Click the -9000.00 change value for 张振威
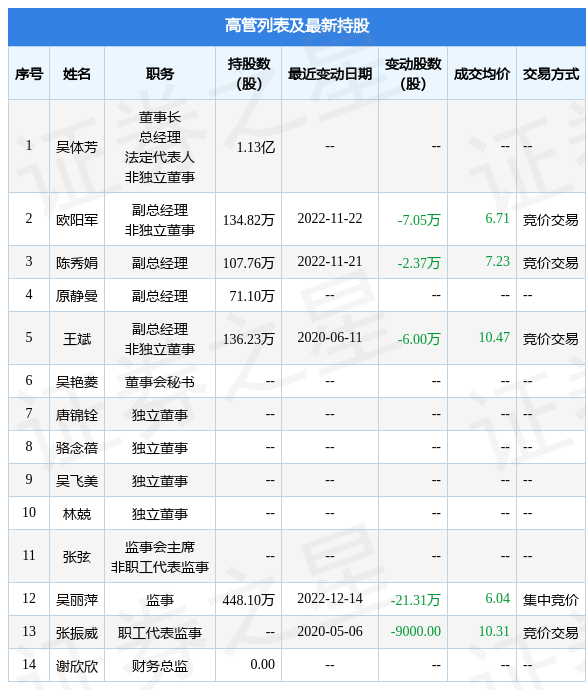This screenshot has height=690, width=586. 416,631
